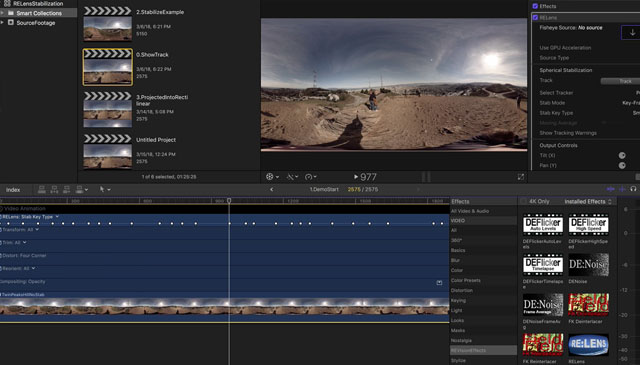Image resolution: width=640 pixels, height=365 pixels.
Task: Select FK Reinterlacer effect icon
Action: [x=543, y=345]
